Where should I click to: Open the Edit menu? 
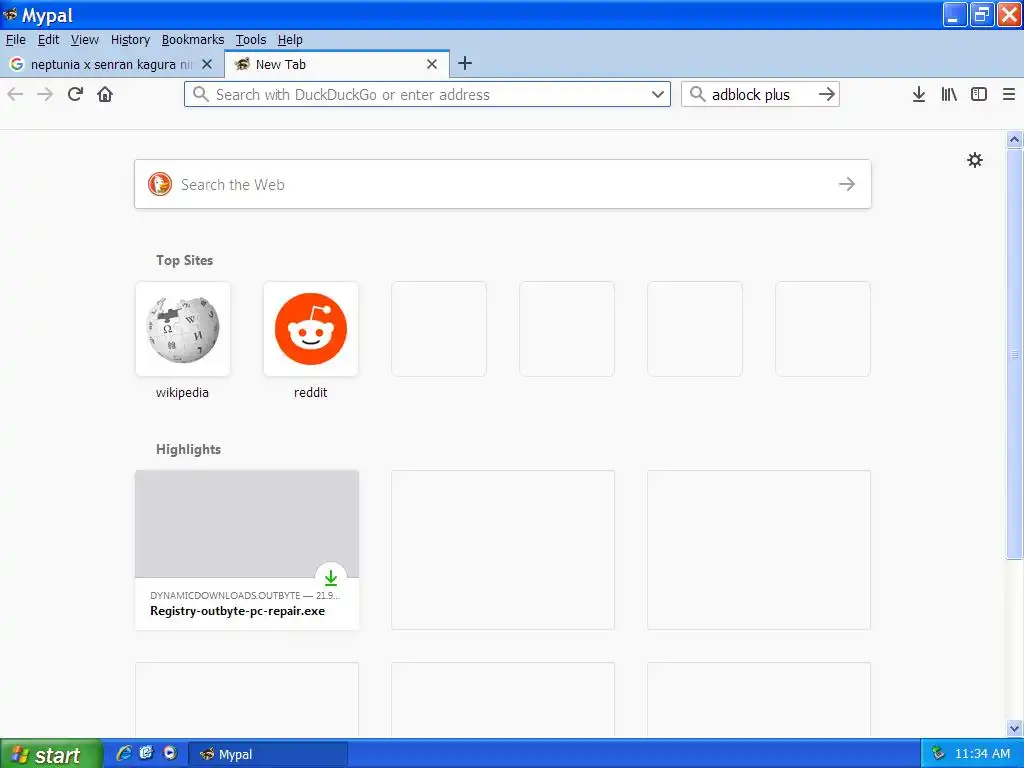click(x=48, y=40)
